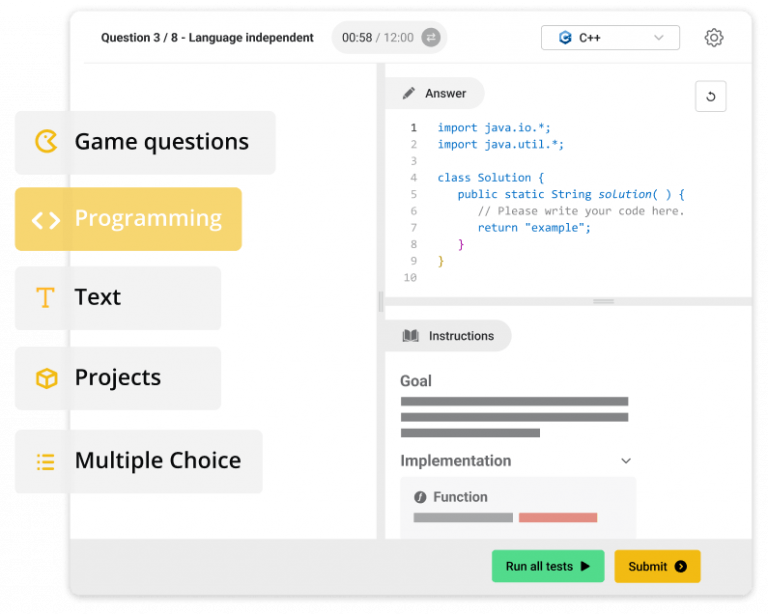Click the vertical panel splitter handle

380,300
